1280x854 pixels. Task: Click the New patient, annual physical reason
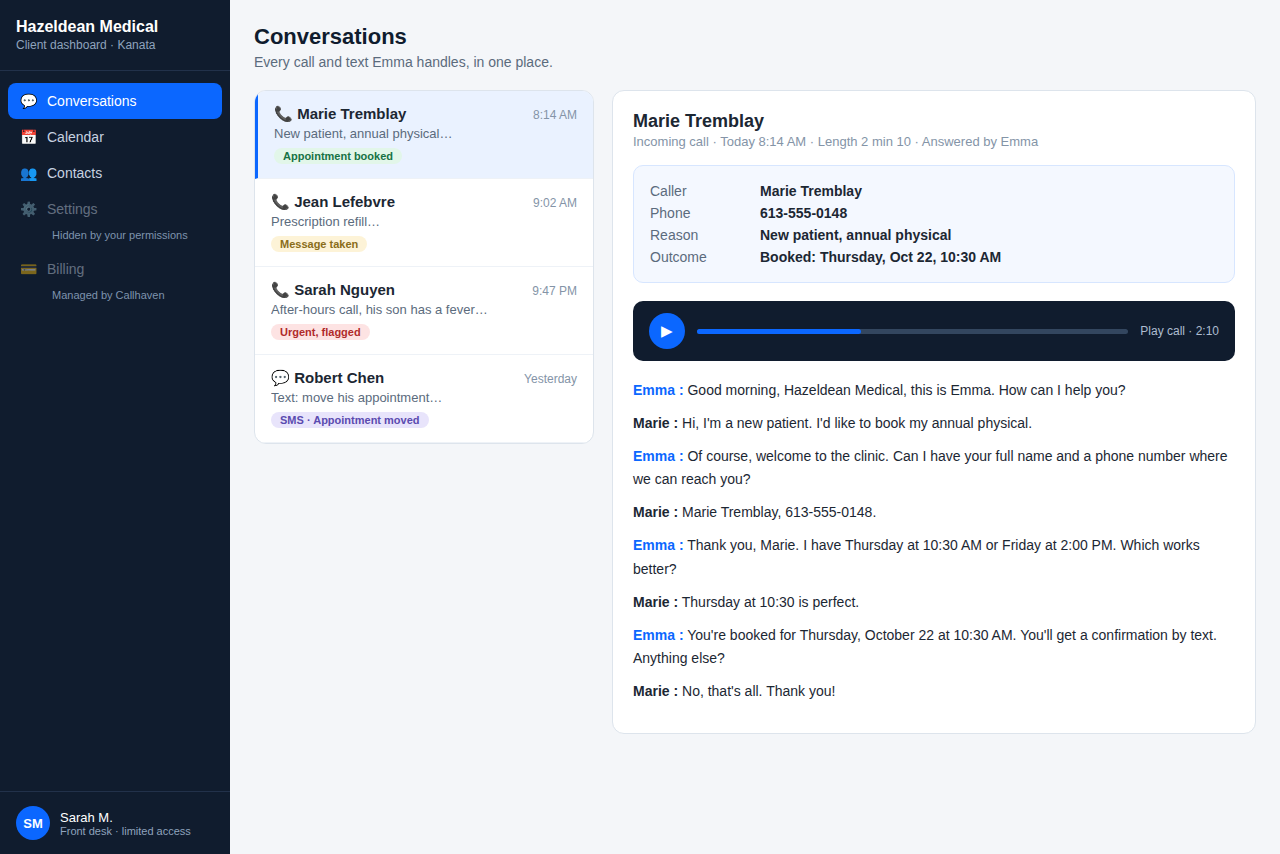click(x=855, y=235)
